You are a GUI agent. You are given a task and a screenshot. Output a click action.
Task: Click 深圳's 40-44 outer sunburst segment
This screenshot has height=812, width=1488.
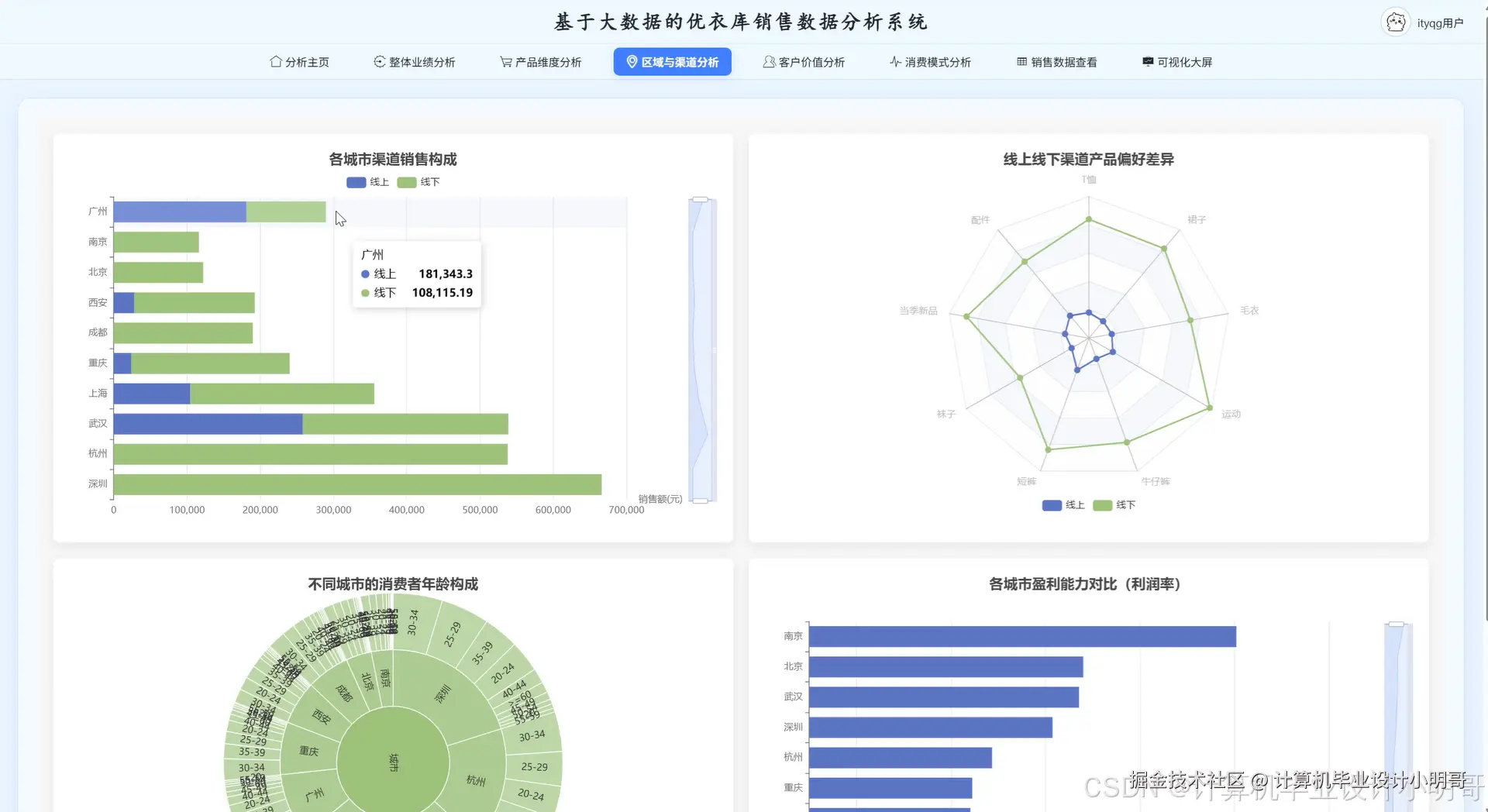click(514, 688)
